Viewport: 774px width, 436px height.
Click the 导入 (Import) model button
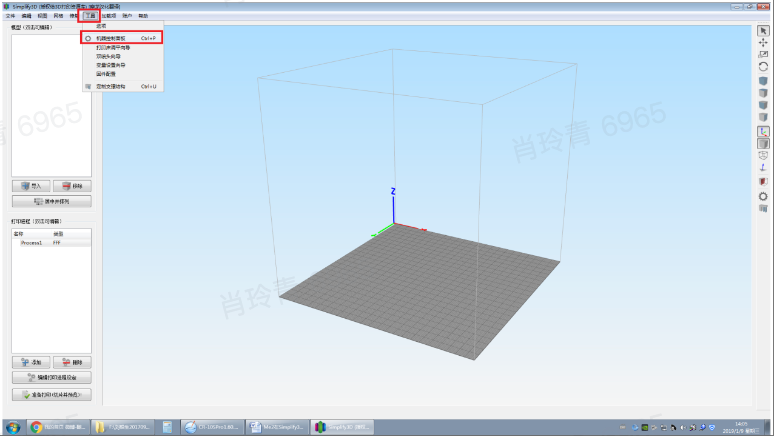pyautogui.click(x=32, y=186)
